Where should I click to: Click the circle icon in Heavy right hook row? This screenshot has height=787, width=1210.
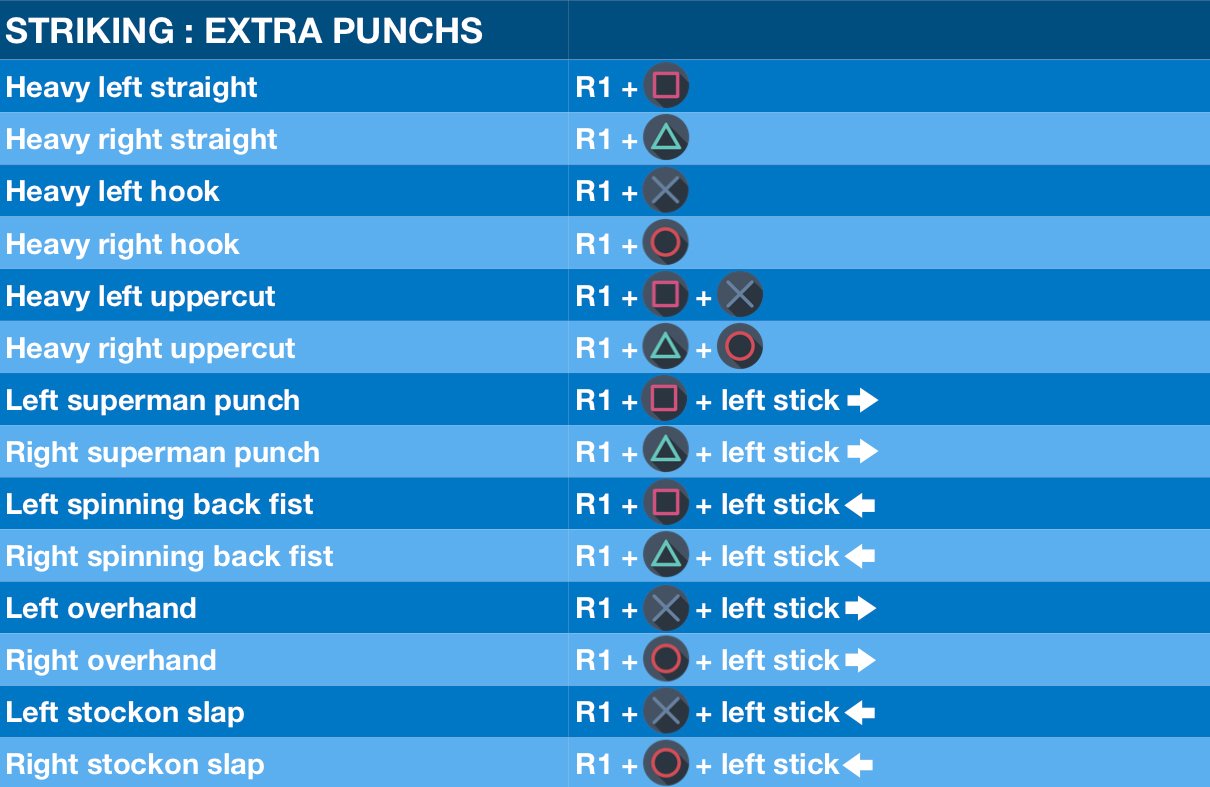[x=666, y=243]
